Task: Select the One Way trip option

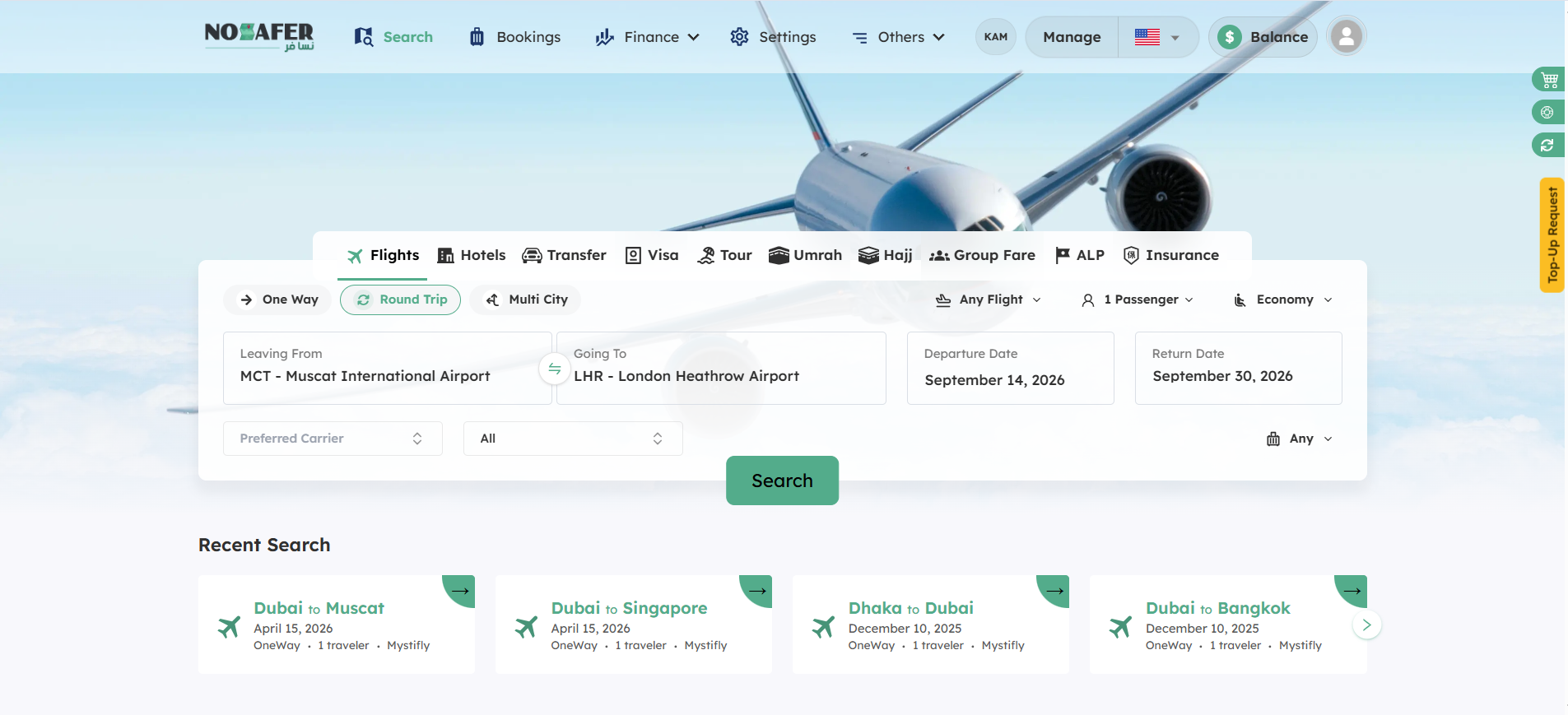Action: pyautogui.click(x=277, y=299)
